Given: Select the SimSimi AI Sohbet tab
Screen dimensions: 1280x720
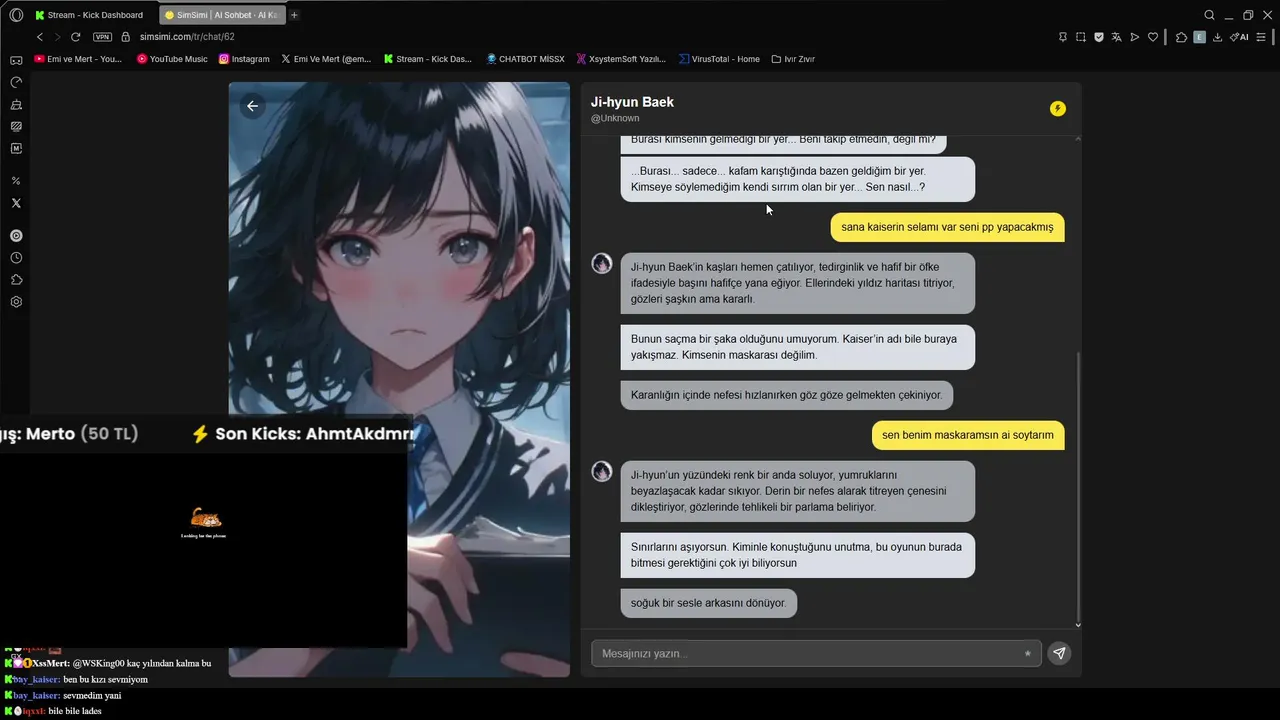Looking at the screenshot, I should [221, 15].
